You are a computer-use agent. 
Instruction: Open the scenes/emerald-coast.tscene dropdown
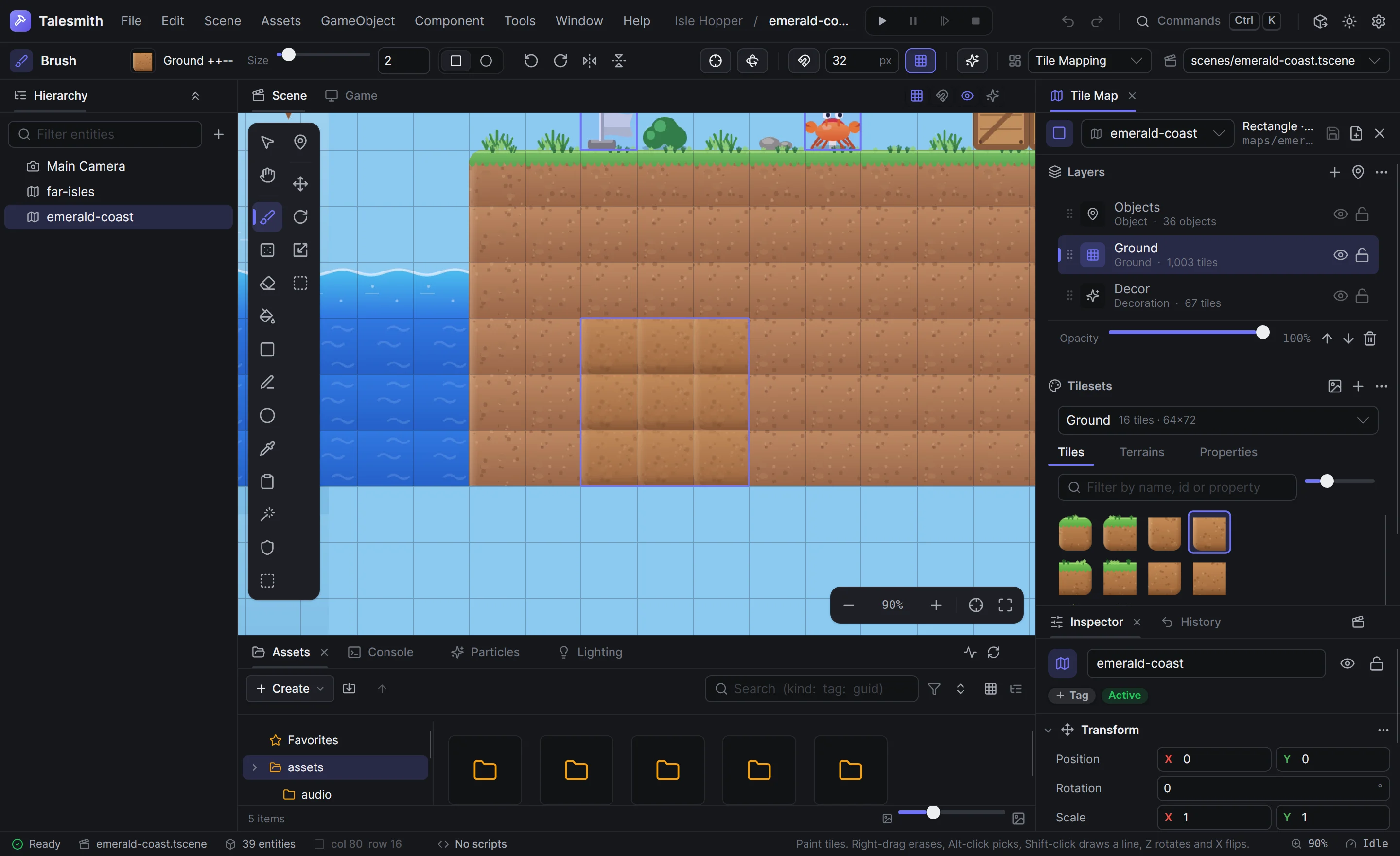click(x=1286, y=61)
